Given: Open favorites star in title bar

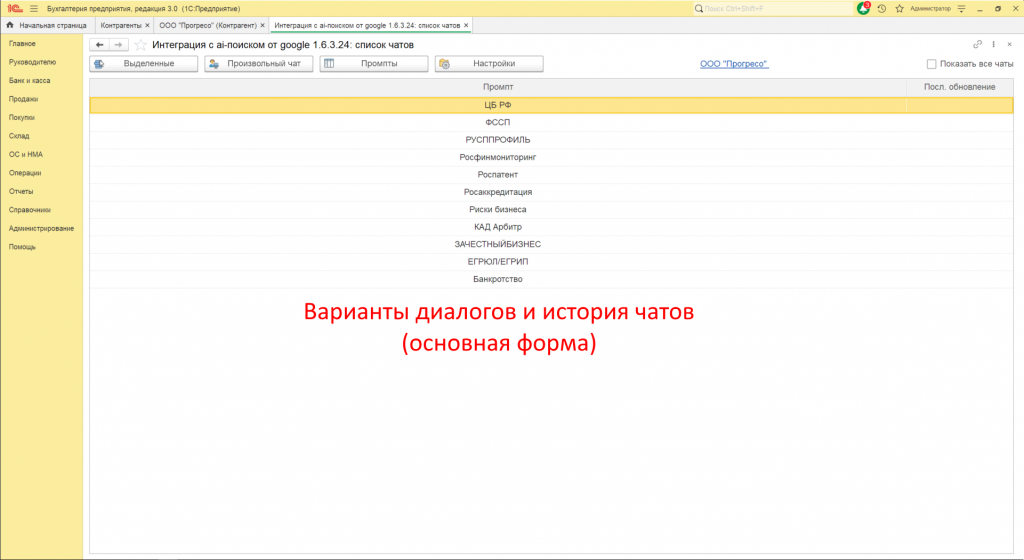Looking at the screenshot, I should point(899,8).
